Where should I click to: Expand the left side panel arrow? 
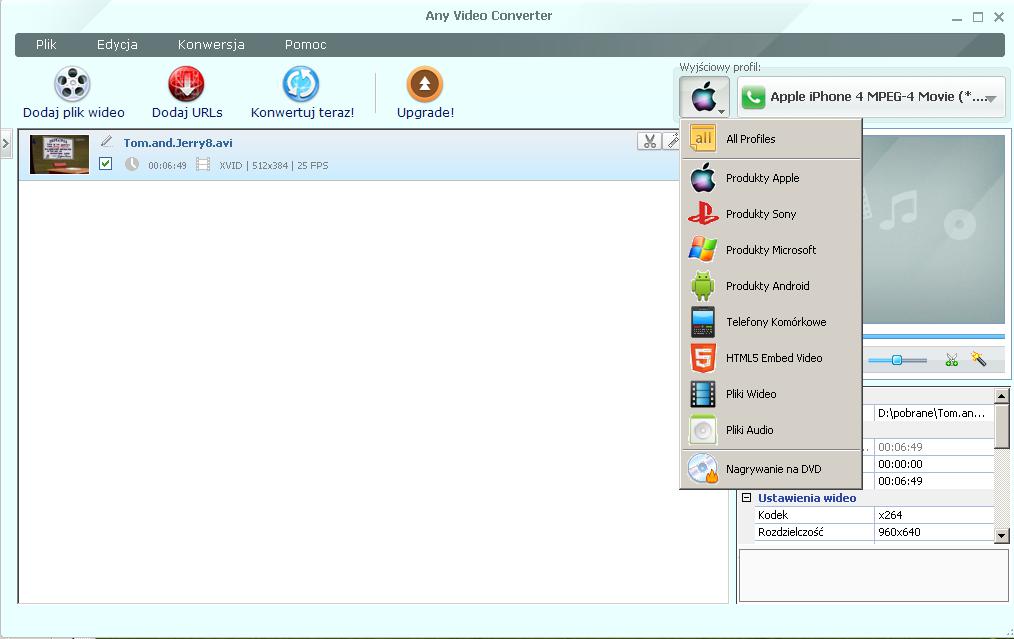click(x=5, y=143)
